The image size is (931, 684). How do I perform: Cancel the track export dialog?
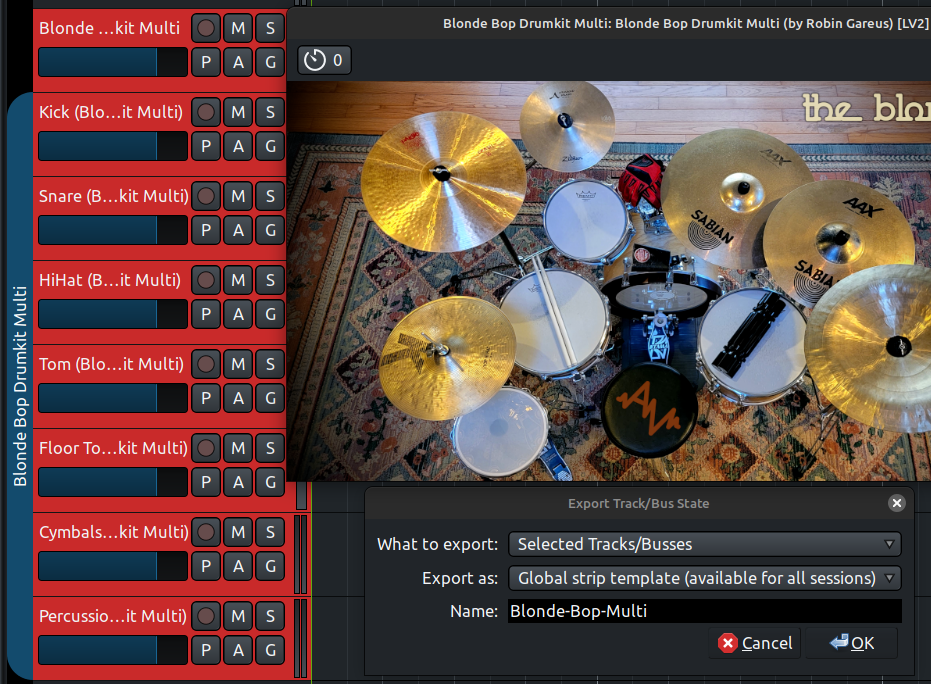755,643
